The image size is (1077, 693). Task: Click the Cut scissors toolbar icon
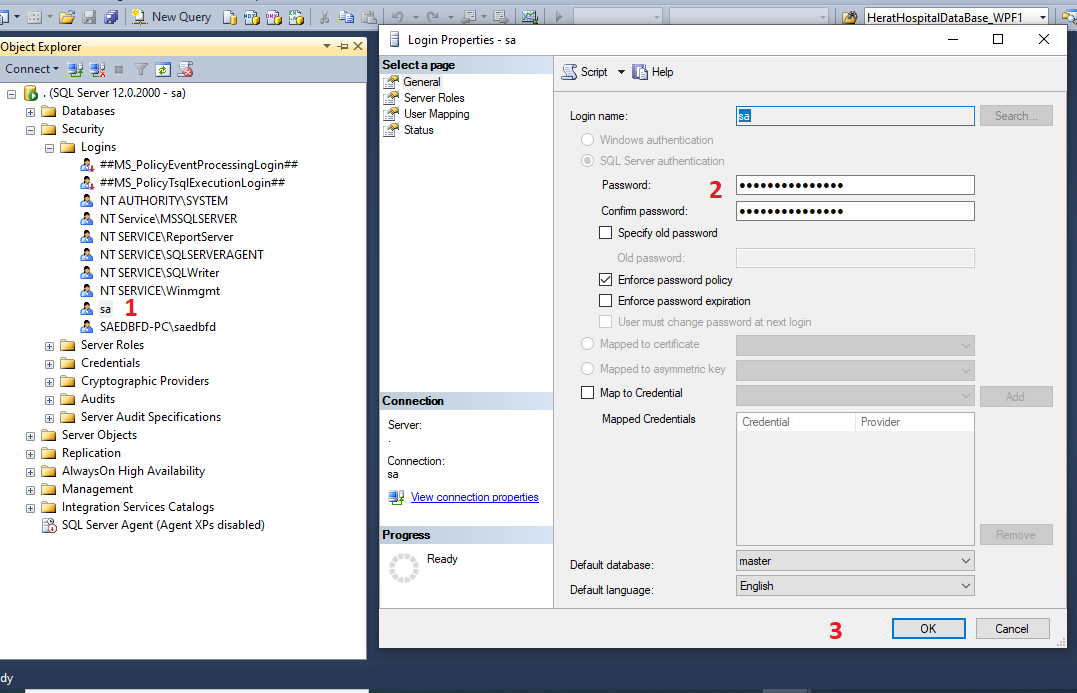point(324,17)
